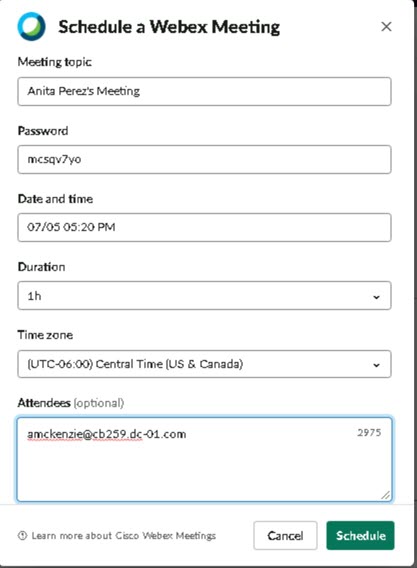The width and height of the screenshot is (417, 568).
Task: Click the Attendees (optional) label
Action: click(x=71, y=403)
